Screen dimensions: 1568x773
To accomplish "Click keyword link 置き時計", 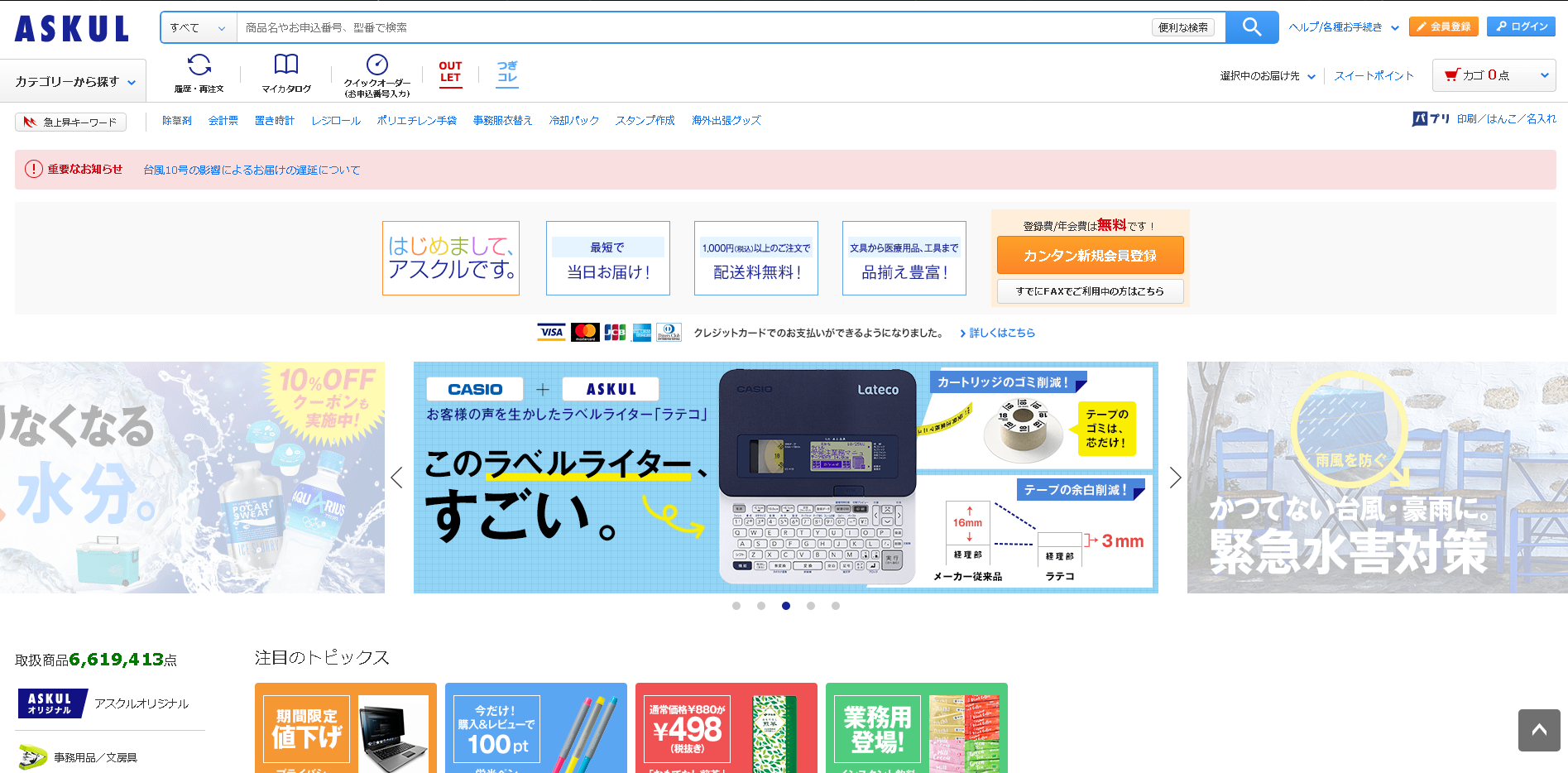I will click(275, 120).
